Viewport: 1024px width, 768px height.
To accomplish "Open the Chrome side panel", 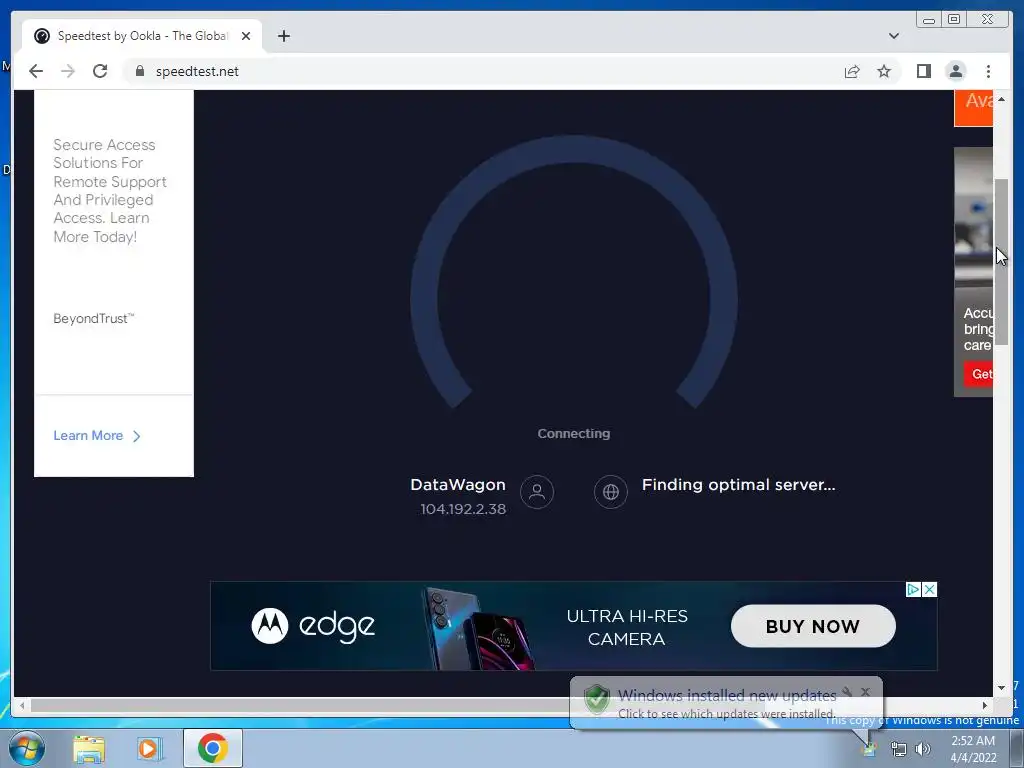I will pos(923,71).
